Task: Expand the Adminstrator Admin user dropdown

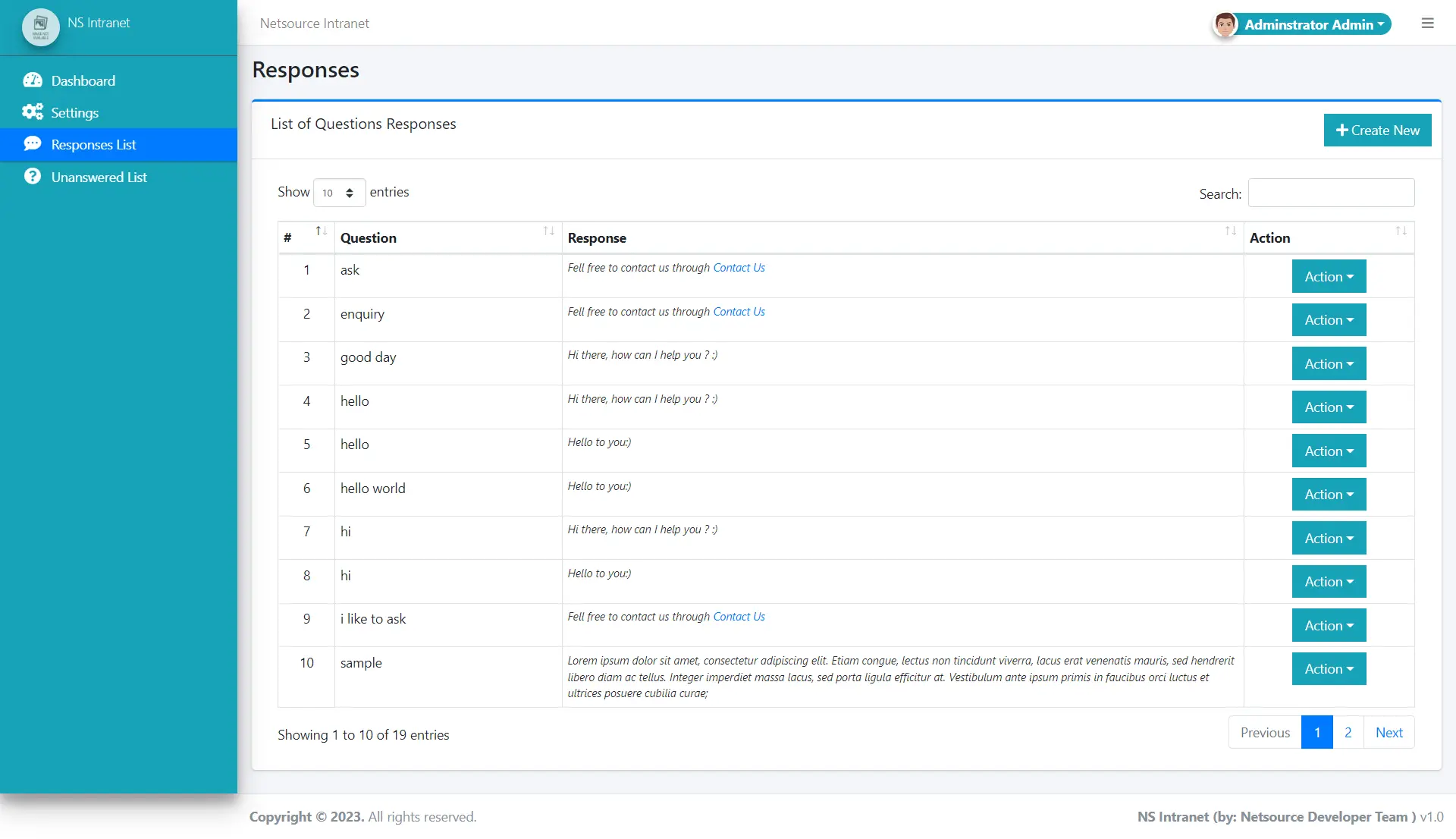Action: (1315, 24)
